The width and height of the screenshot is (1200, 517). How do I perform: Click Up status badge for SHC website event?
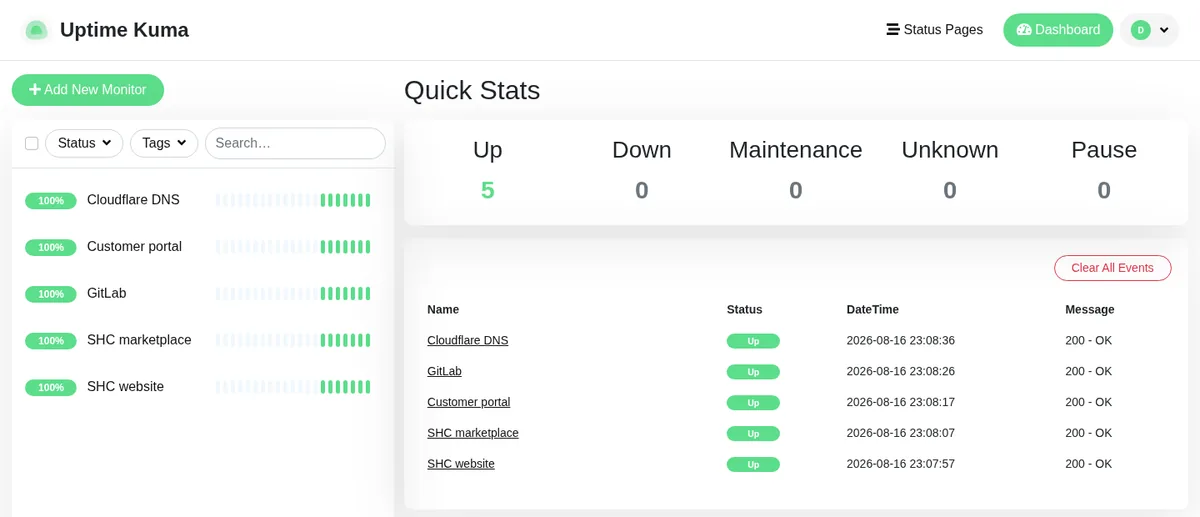click(753, 465)
